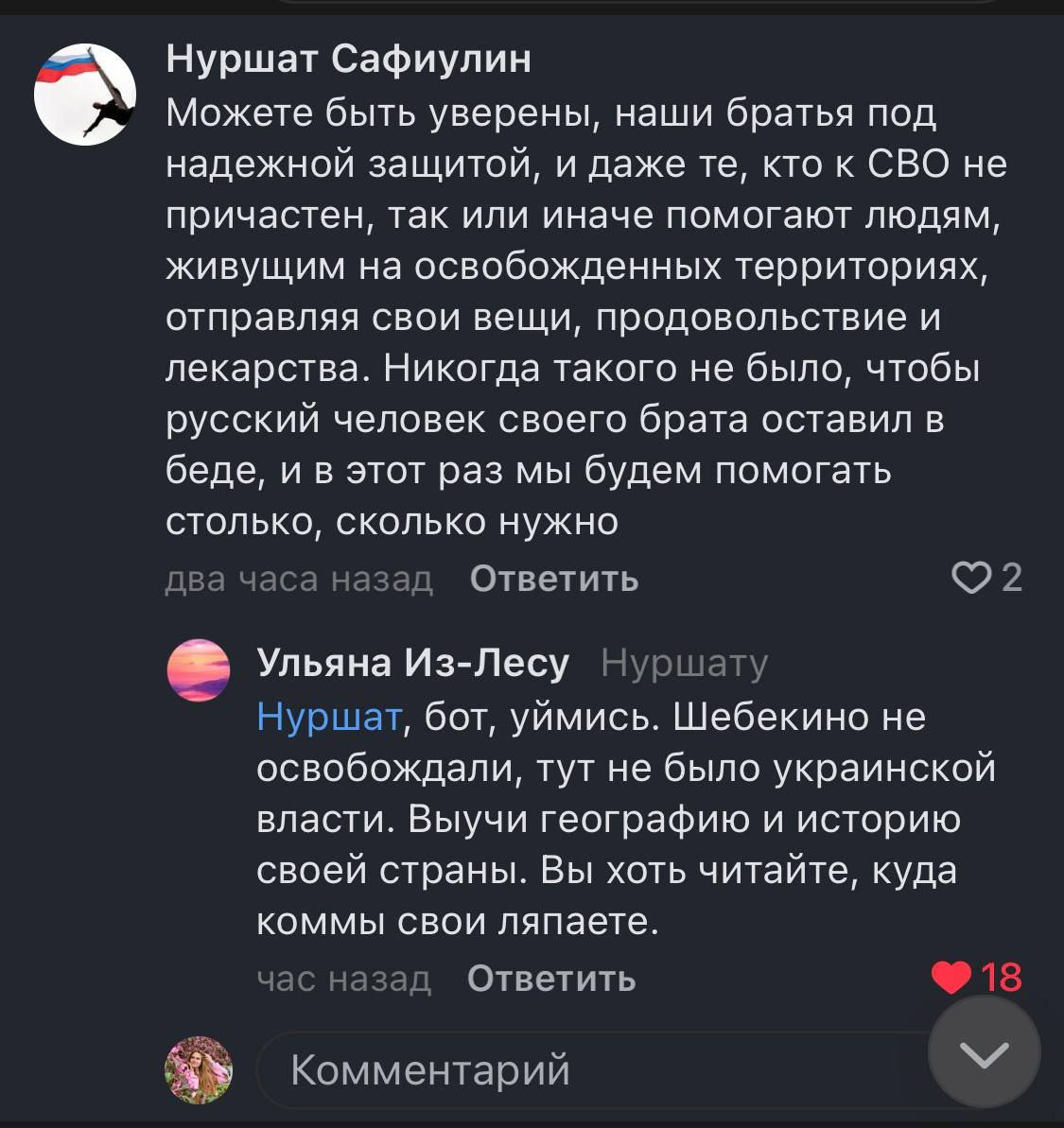Click the 'два часа назад' timestamp

pos(299,578)
